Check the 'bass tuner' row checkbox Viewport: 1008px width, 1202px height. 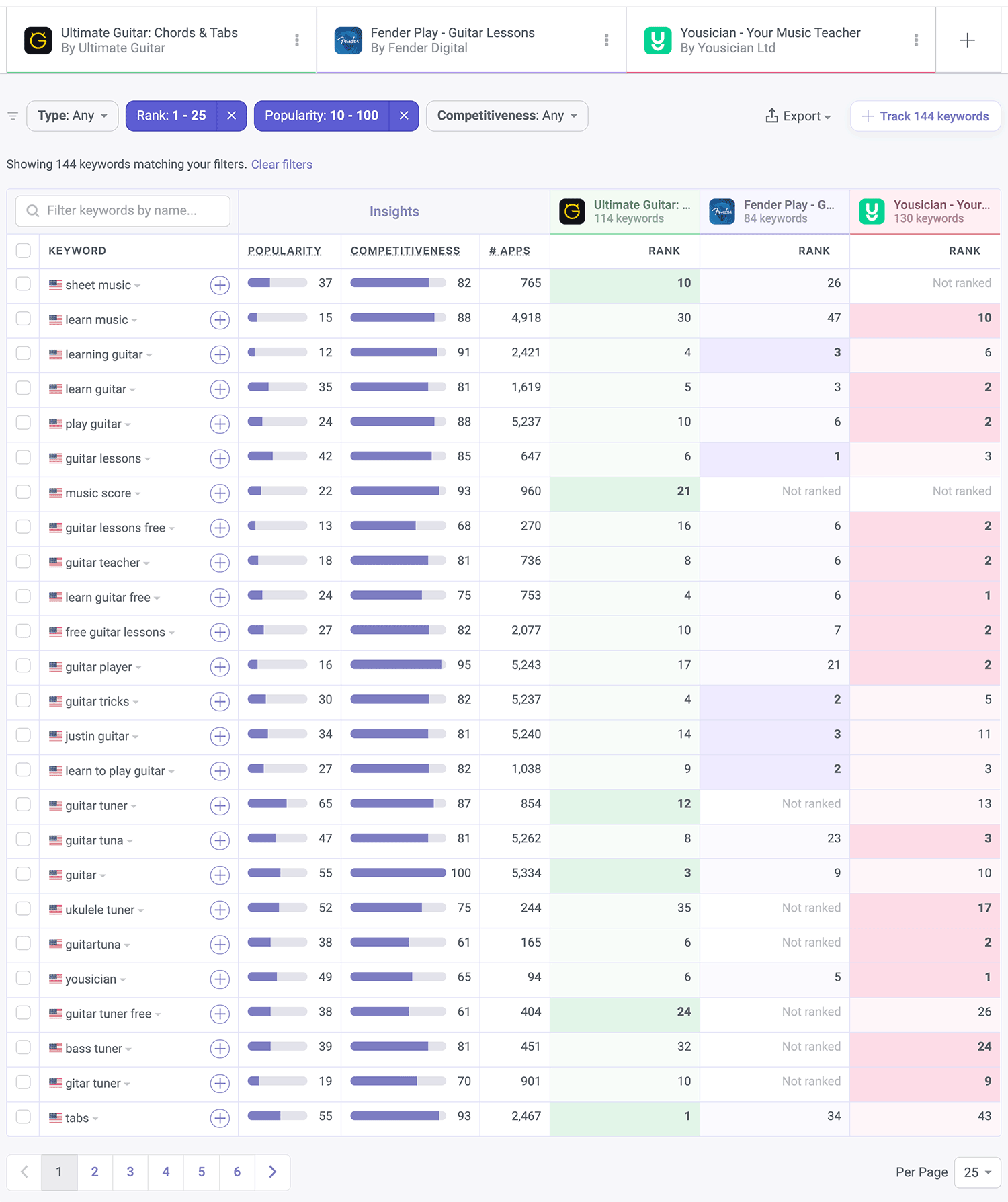coord(24,1047)
